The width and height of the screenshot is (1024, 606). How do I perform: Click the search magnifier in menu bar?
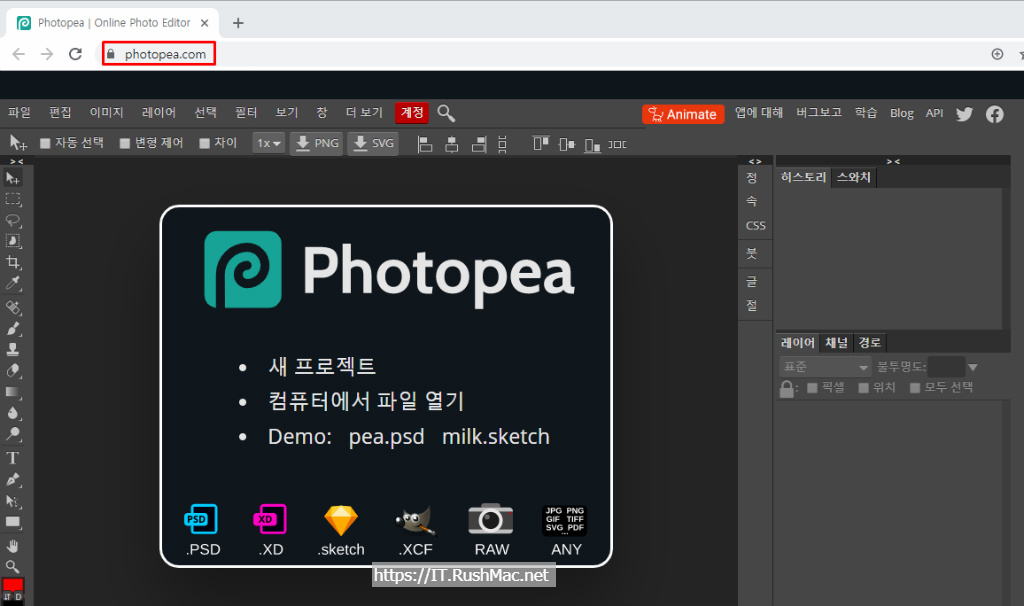pos(446,113)
